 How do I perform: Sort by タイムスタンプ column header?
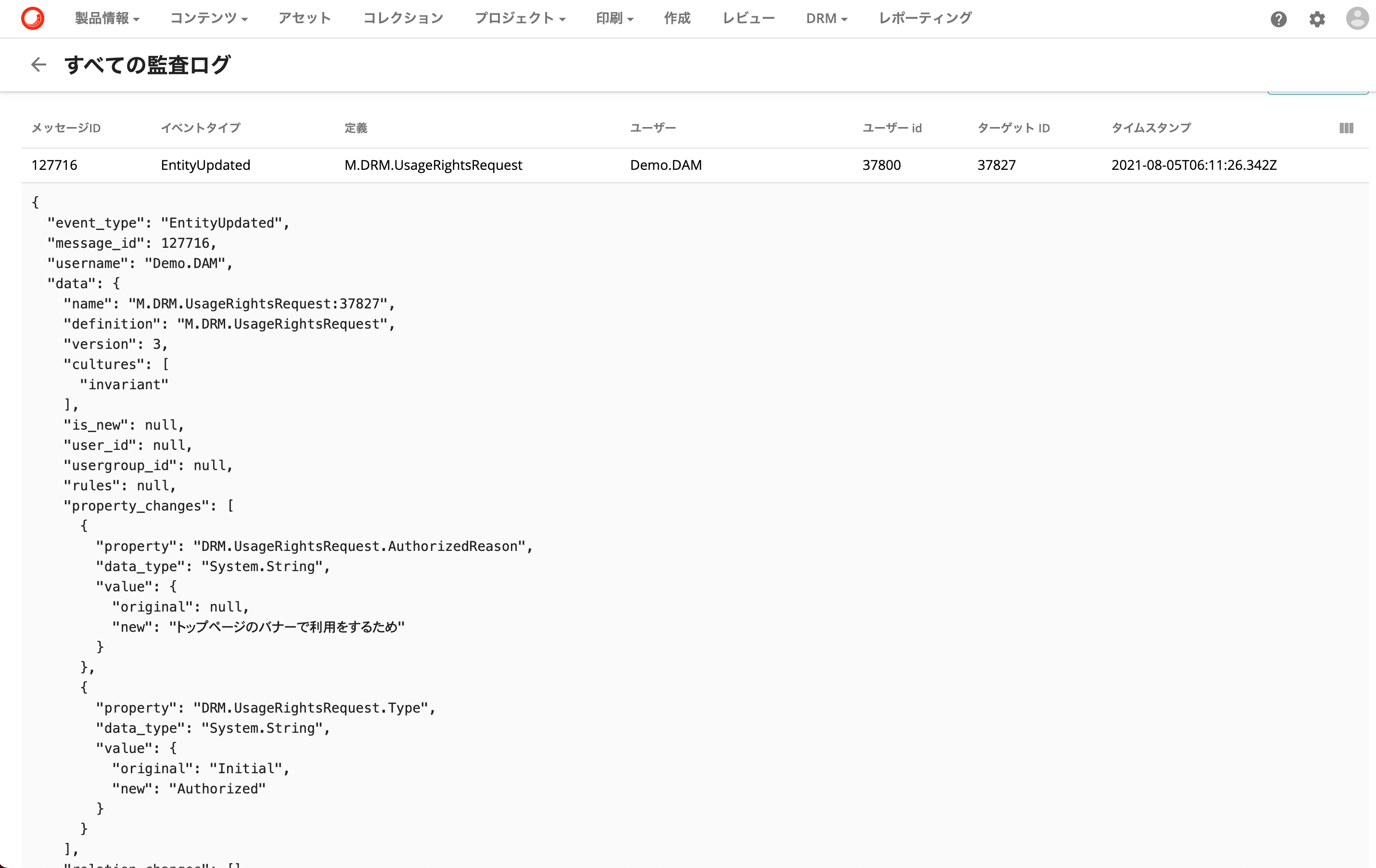tap(1151, 128)
